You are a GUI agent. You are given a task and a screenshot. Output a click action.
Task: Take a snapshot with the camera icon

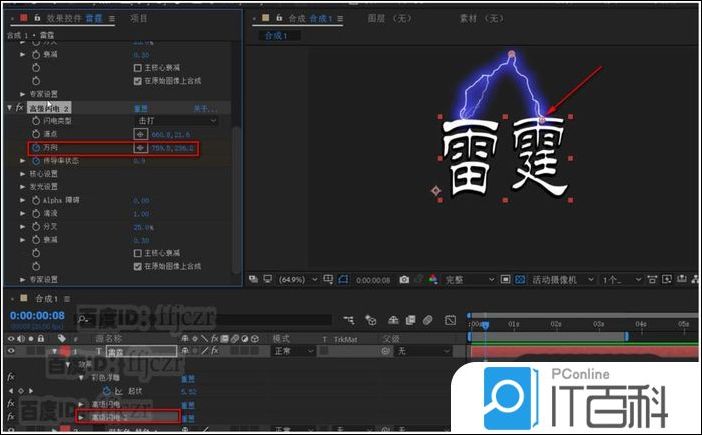[403, 280]
